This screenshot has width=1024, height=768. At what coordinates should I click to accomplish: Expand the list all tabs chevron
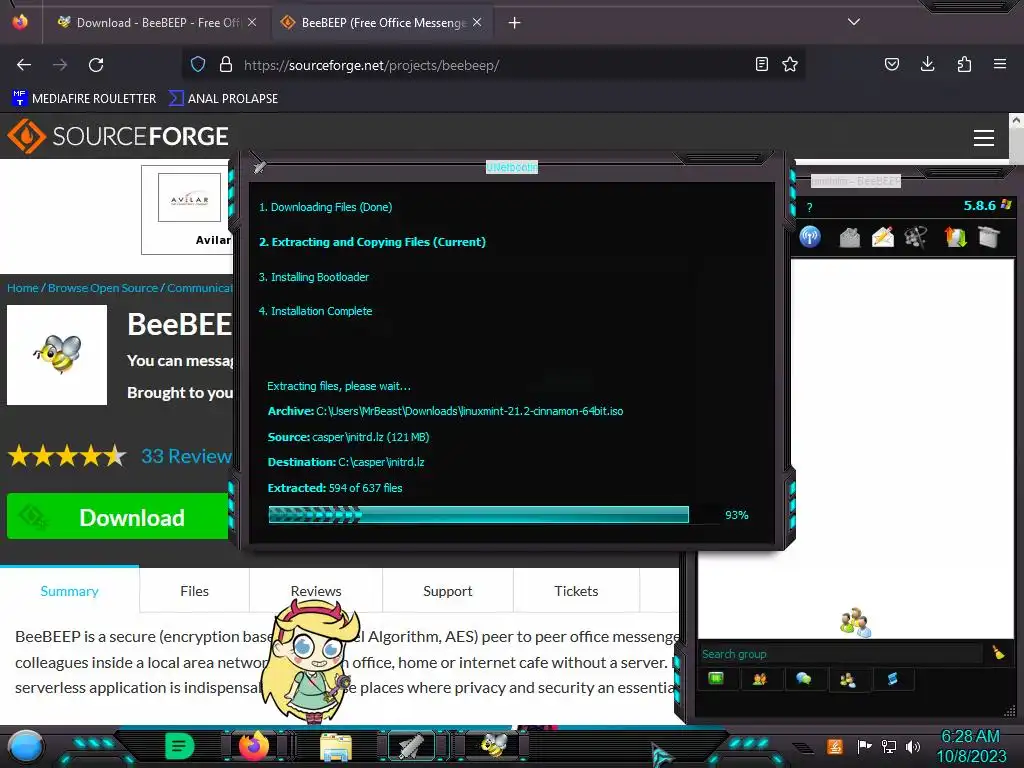tap(854, 22)
